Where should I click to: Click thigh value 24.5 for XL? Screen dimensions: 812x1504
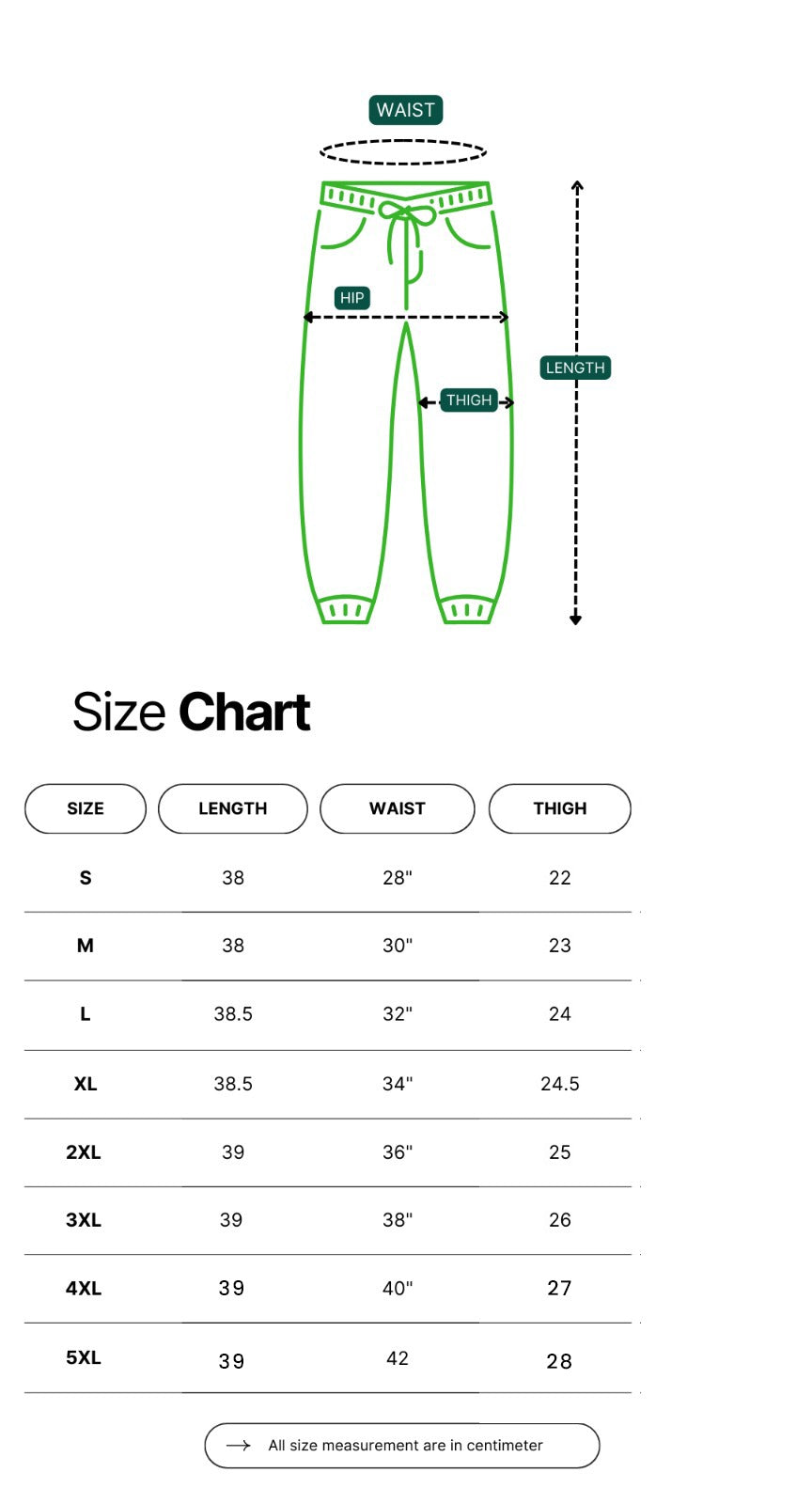coord(560,1084)
